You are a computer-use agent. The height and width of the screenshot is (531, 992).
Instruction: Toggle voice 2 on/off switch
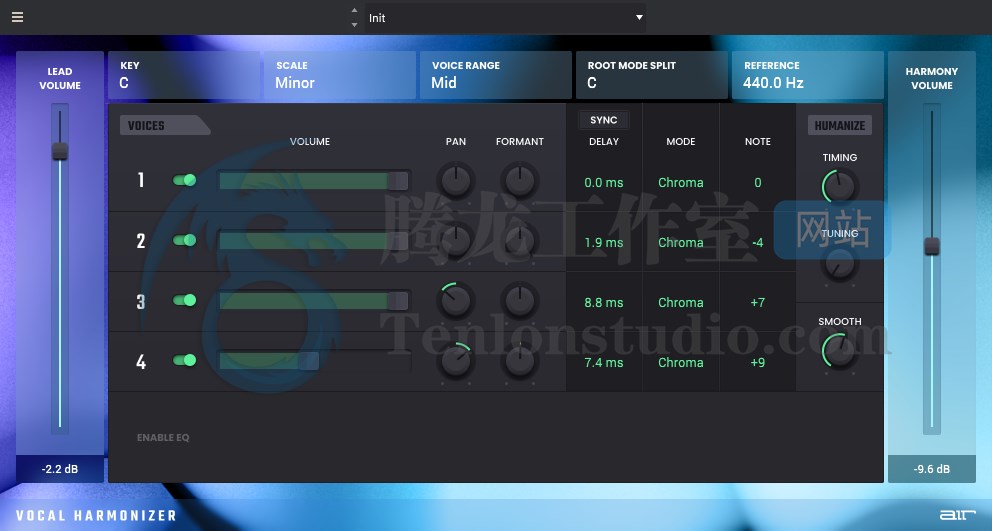click(185, 241)
